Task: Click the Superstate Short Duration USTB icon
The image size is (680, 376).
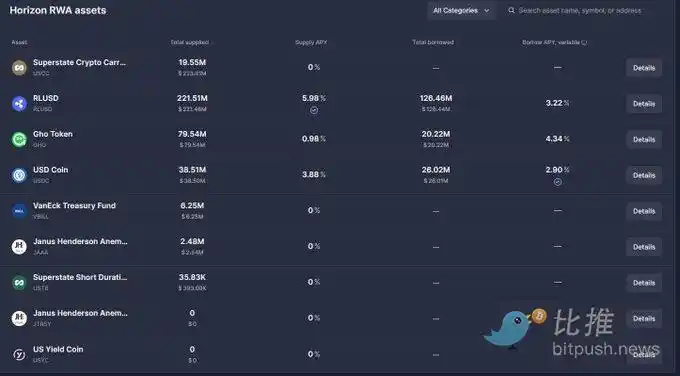Action: [x=19, y=283]
